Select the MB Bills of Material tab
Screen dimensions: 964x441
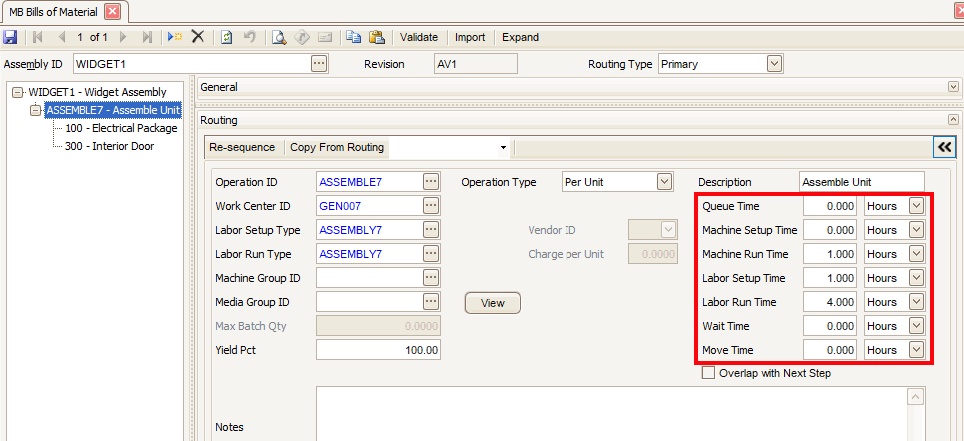(x=55, y=11)
